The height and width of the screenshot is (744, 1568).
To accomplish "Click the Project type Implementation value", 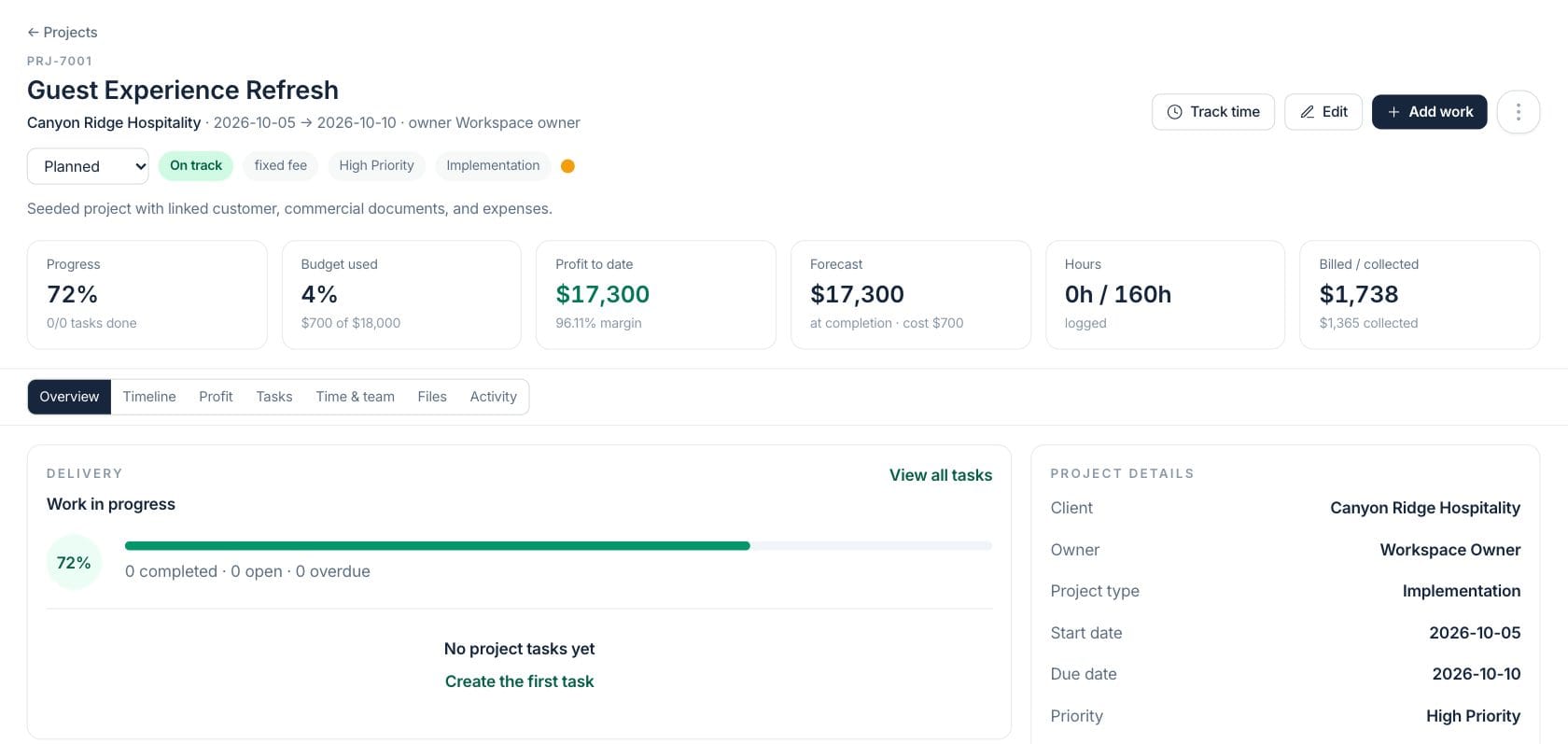I will [1462, 591].
